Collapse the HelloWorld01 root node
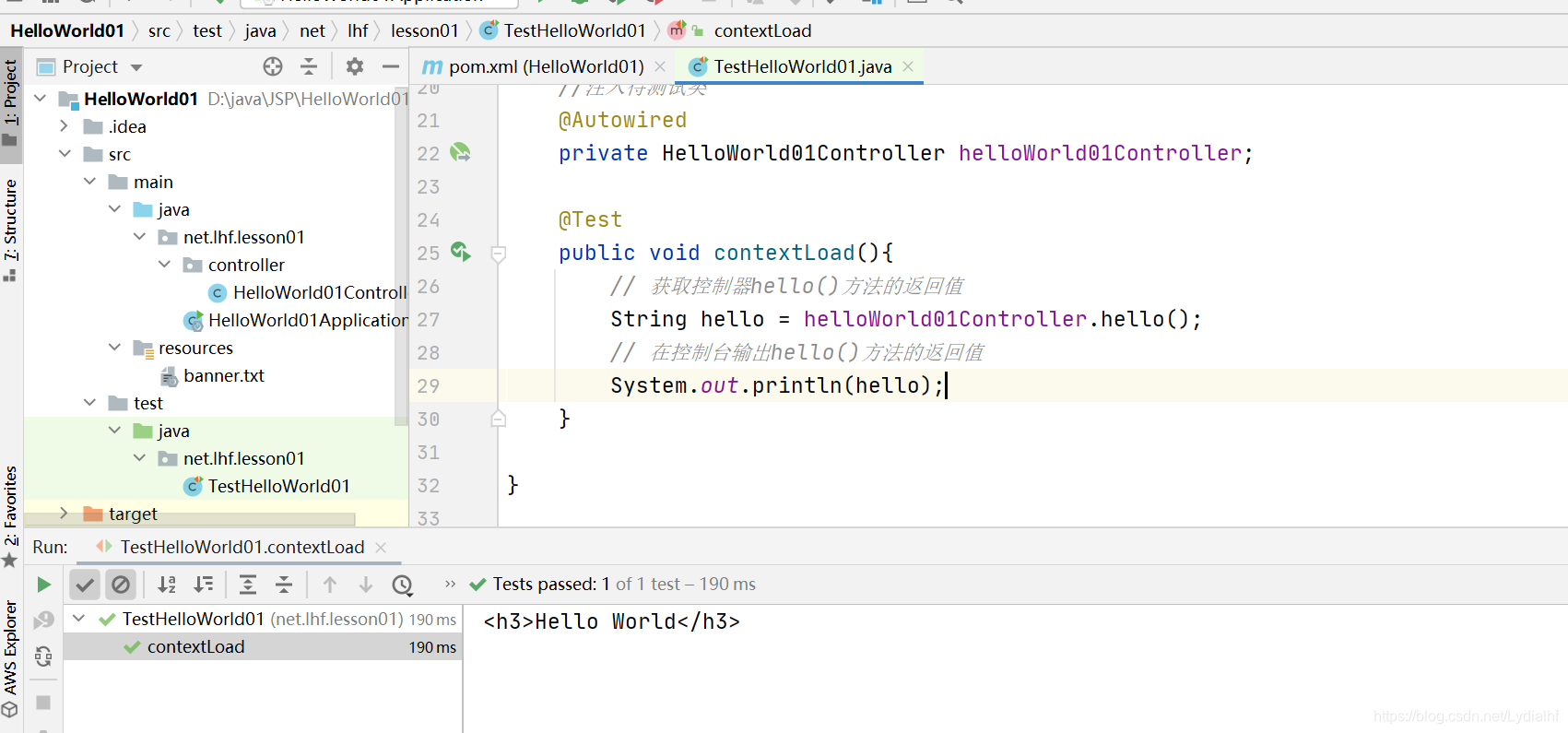 (x=40, y=98)
